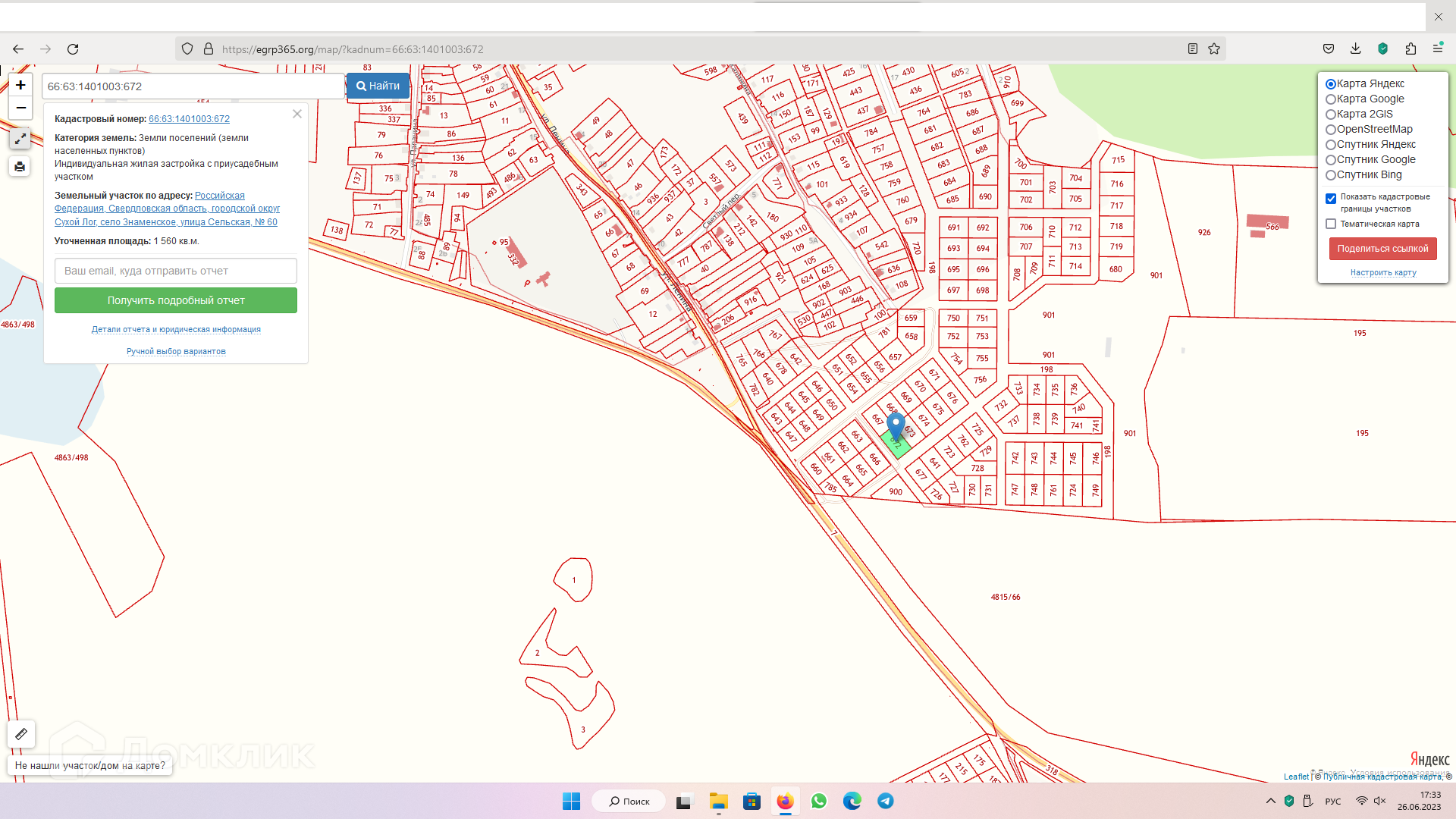Toggle fullscreen map mode
The height and width of the screenshot is (819, 1456).
coord(20,140)
